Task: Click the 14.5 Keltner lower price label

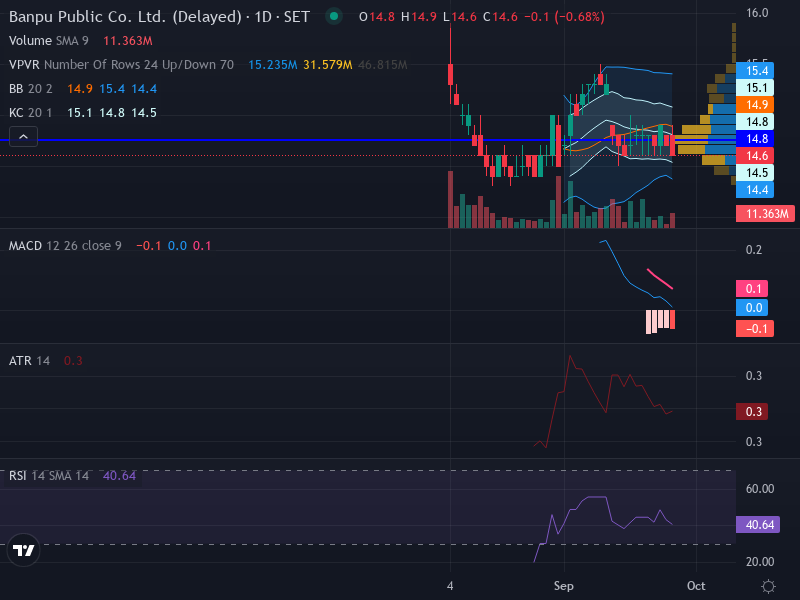Action: pyautogui.click(x=755, y=172)
